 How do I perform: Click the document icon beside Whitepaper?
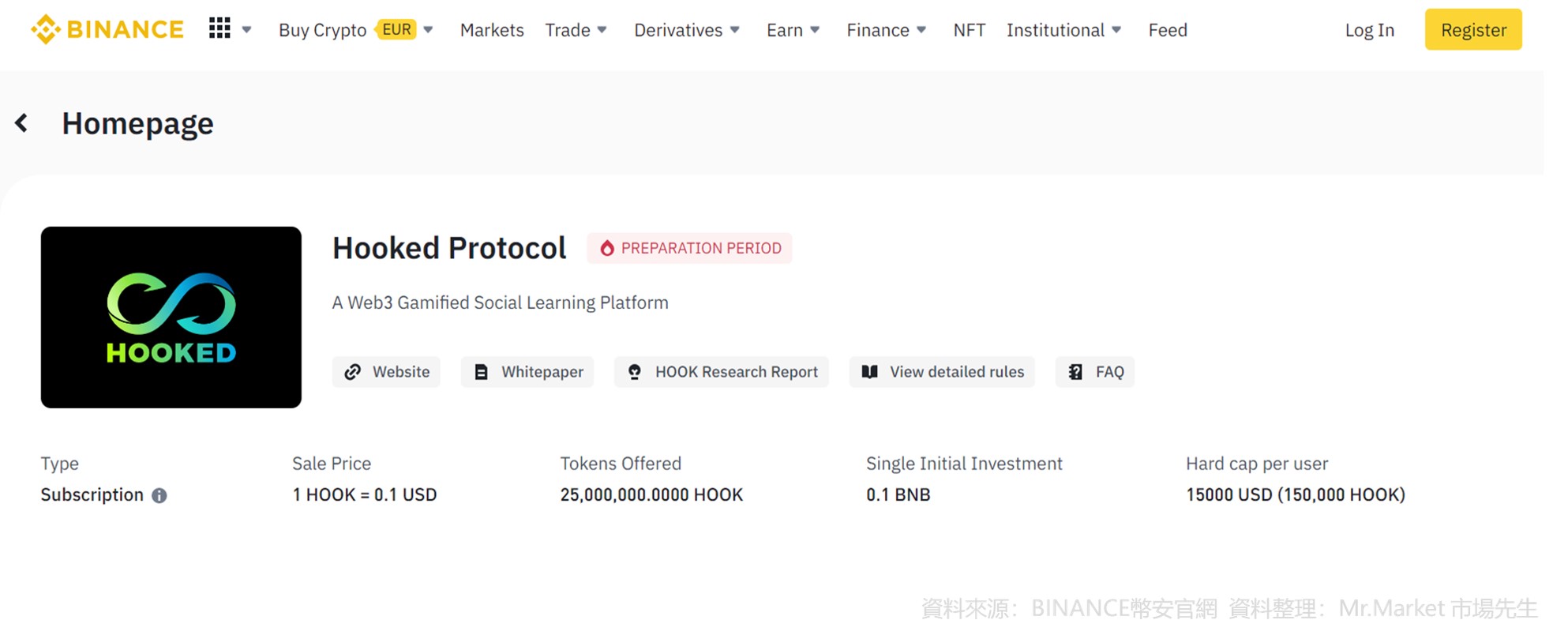pos(481,372)
